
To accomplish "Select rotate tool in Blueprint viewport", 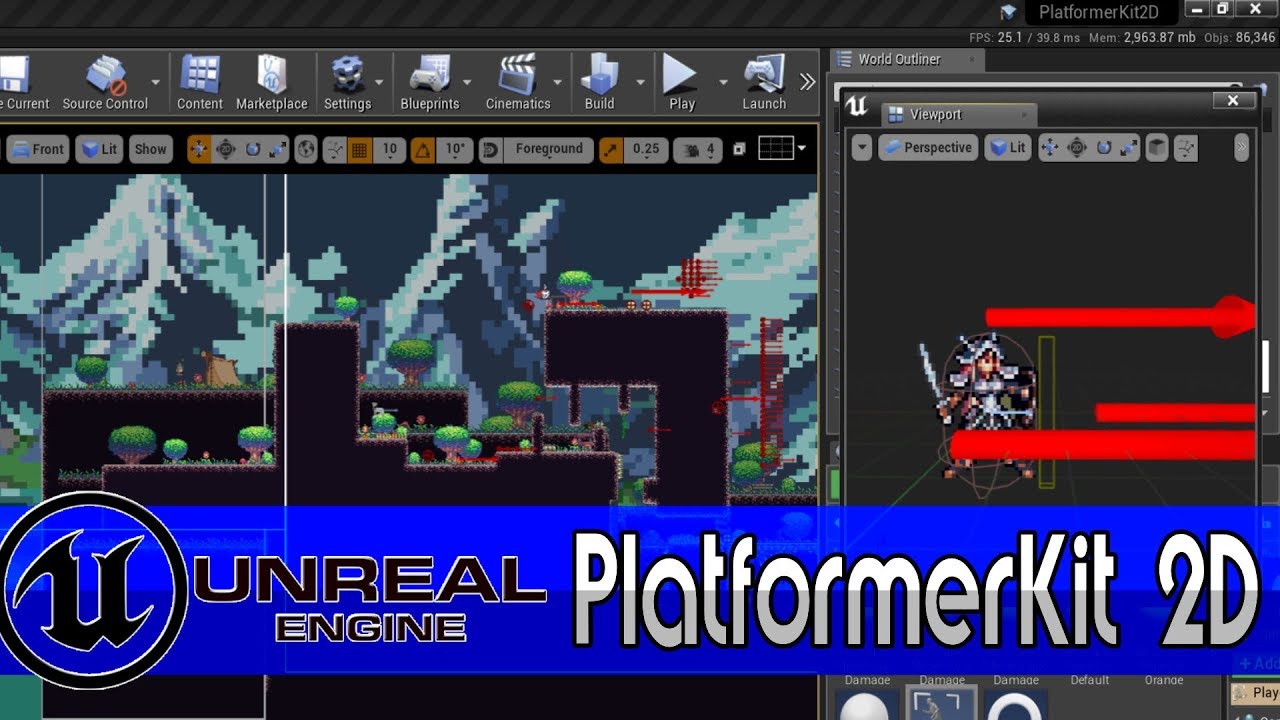I will [x=1103, y=148].
